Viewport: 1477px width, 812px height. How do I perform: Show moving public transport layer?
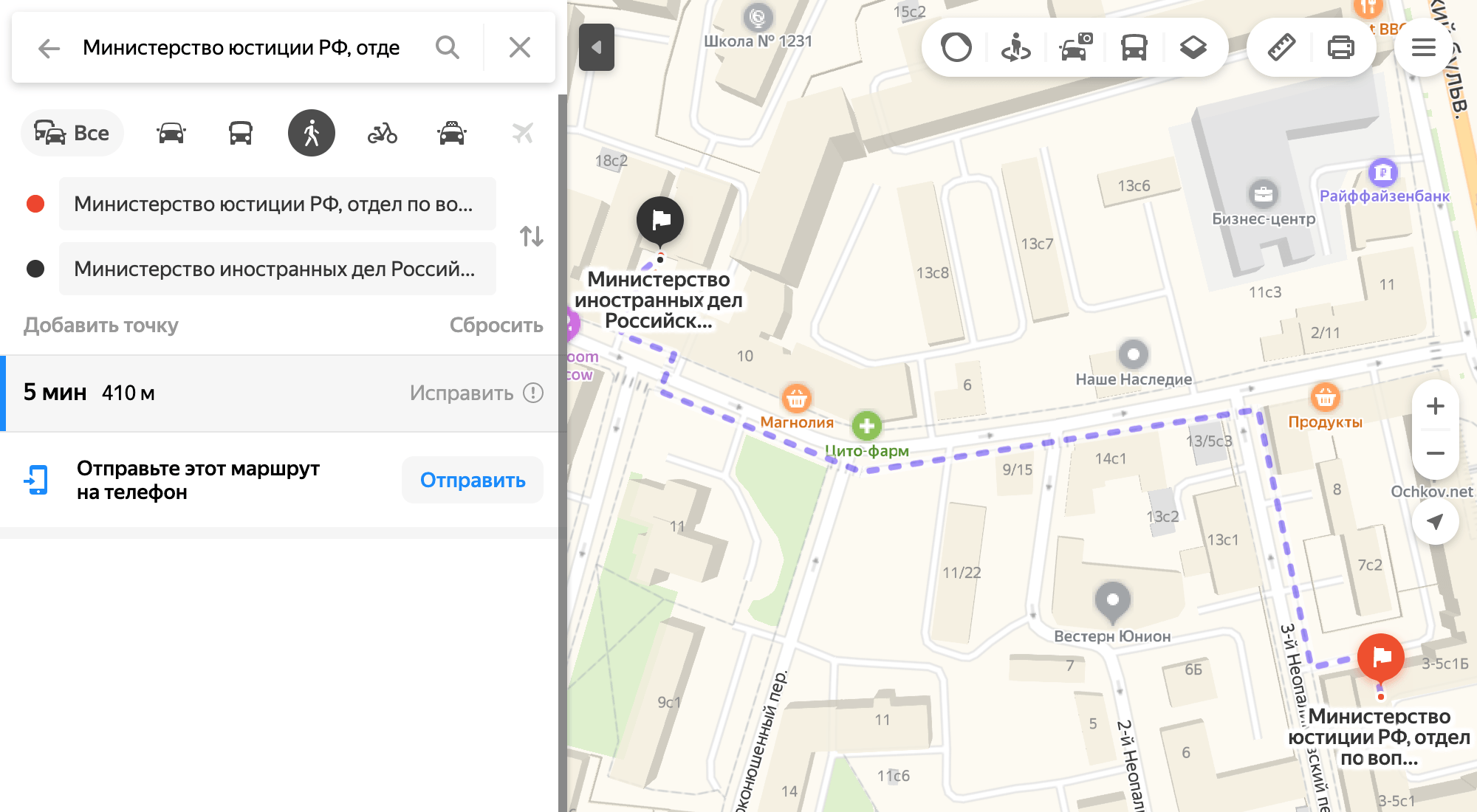tap(1134, 48)
